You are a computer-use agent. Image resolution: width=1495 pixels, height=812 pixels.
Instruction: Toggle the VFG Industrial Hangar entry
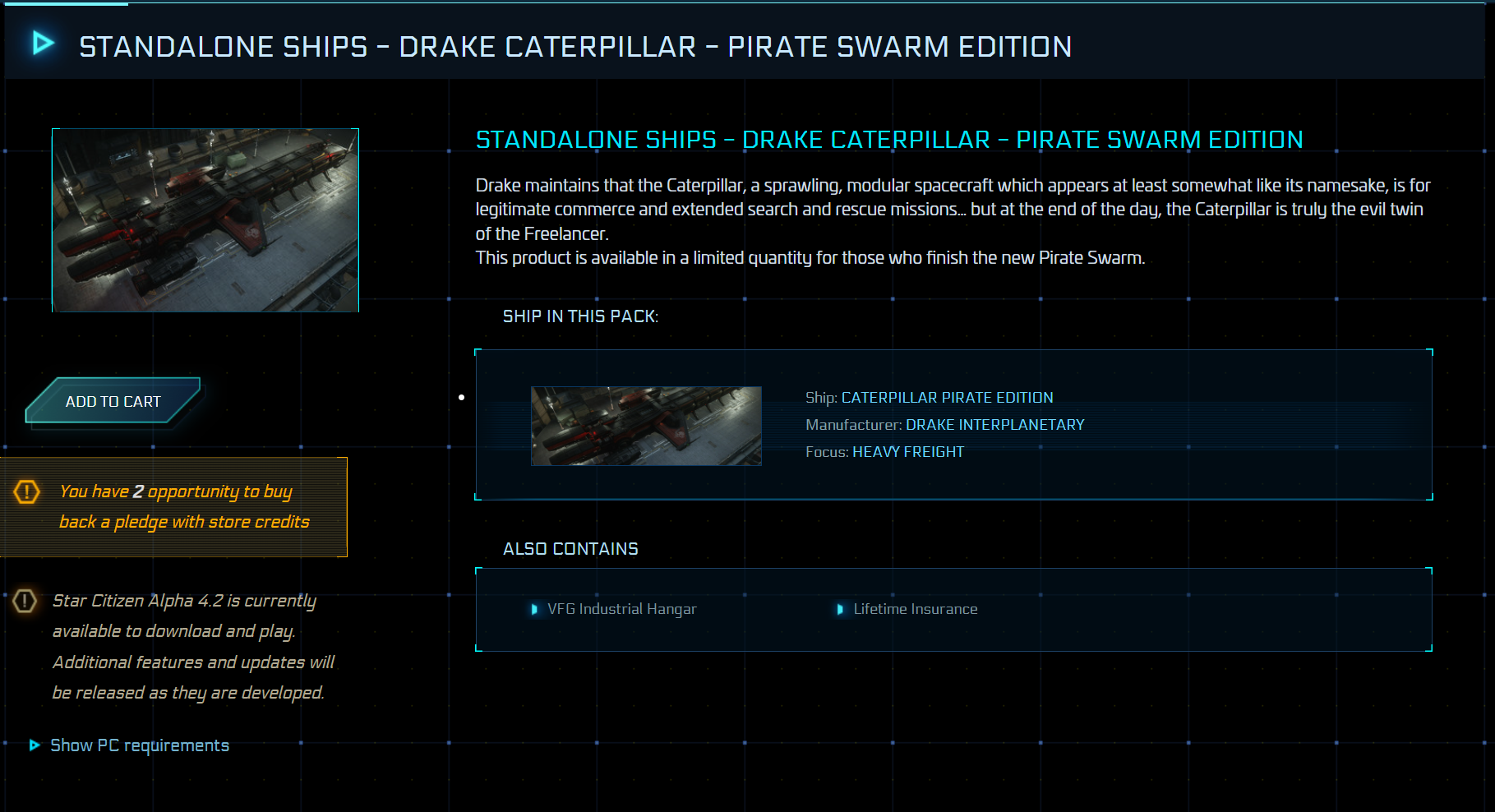click(x=623, y=609)
